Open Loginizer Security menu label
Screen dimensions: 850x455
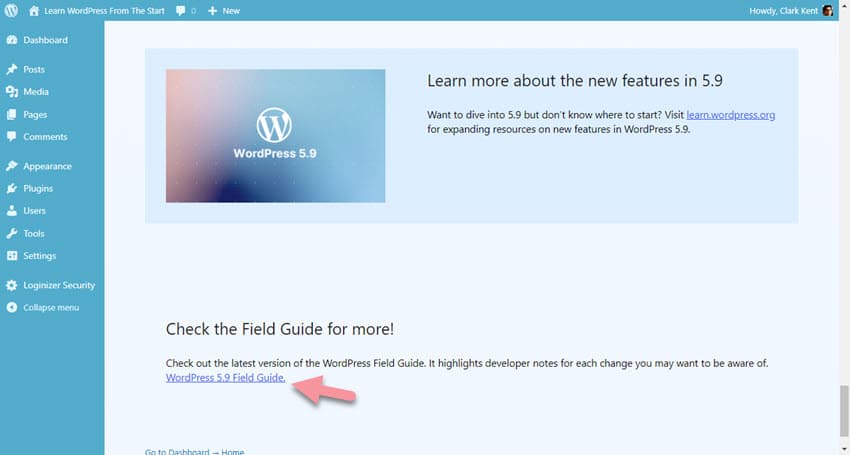pos(59,285)
